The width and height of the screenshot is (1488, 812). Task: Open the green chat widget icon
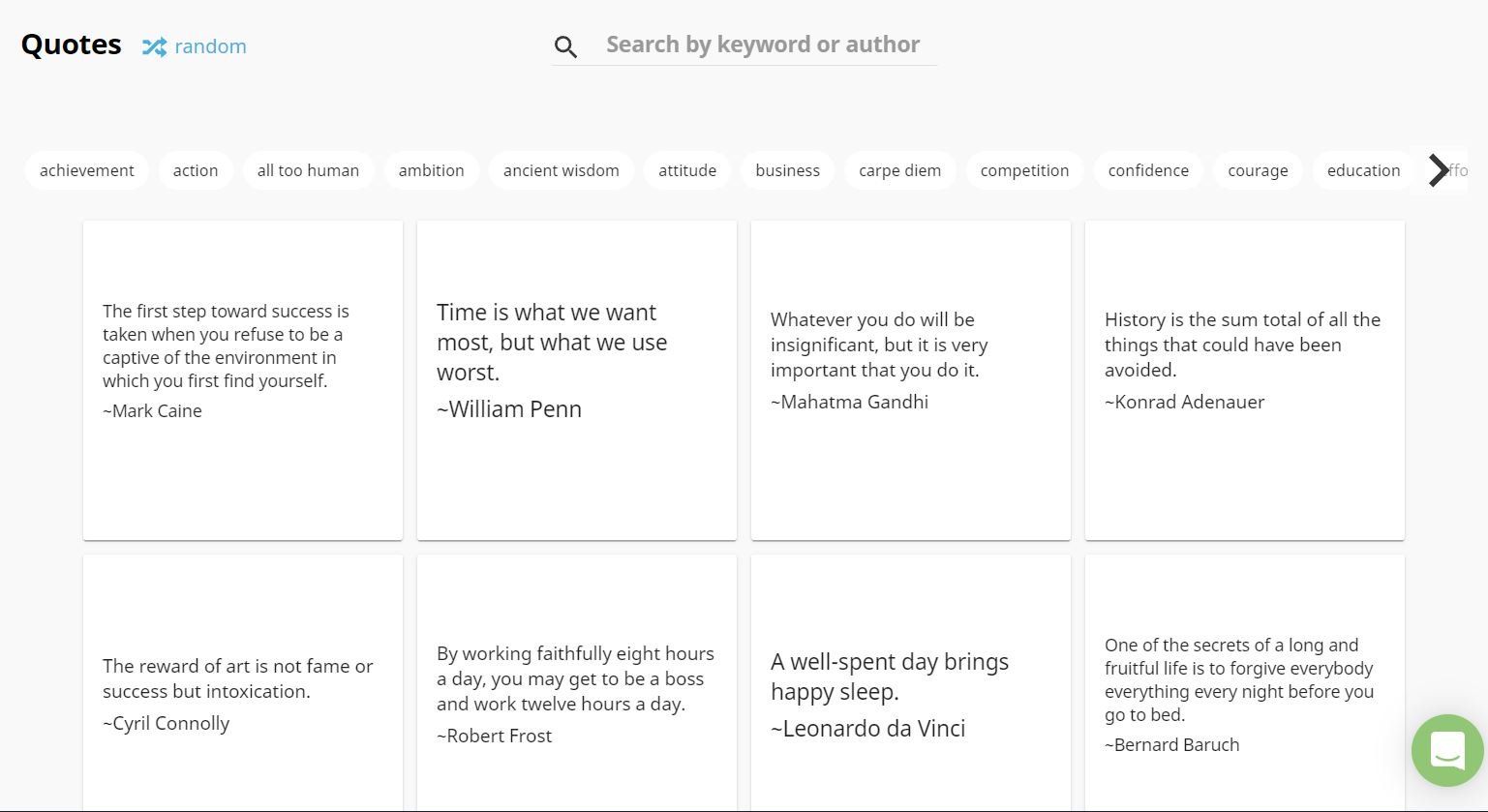1446,749
